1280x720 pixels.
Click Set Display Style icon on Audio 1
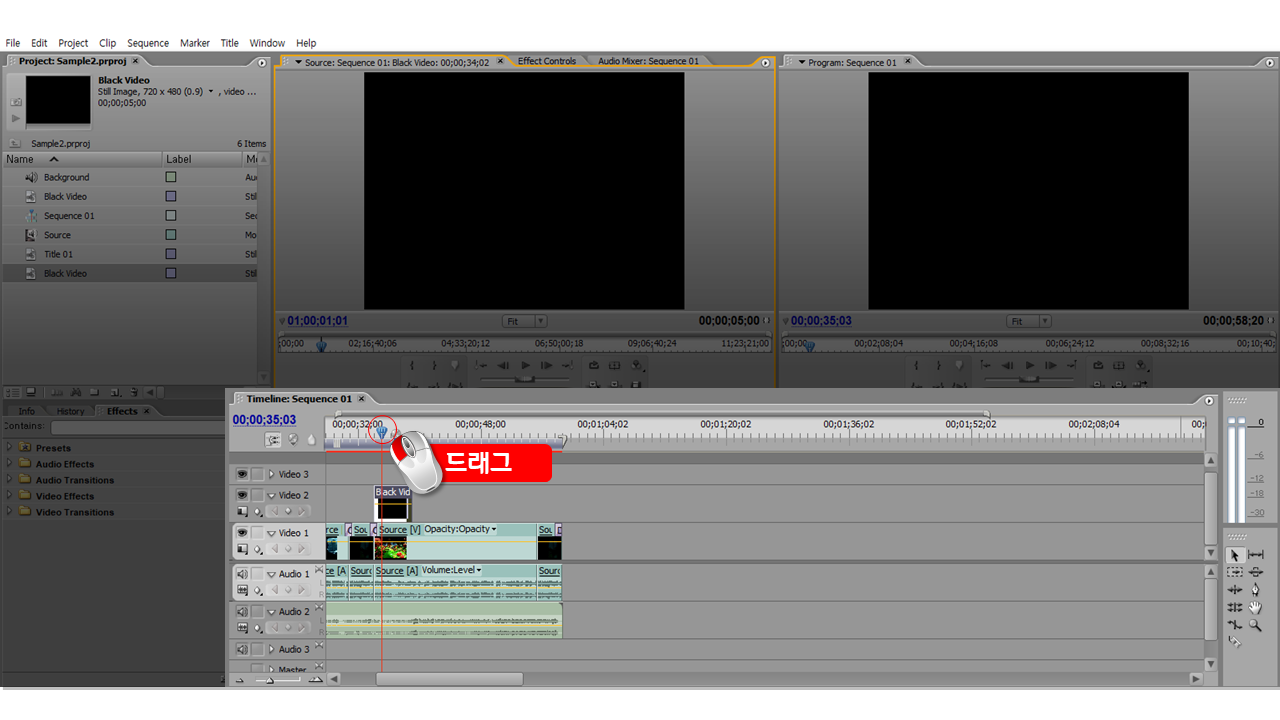click(x=241, y=590)
